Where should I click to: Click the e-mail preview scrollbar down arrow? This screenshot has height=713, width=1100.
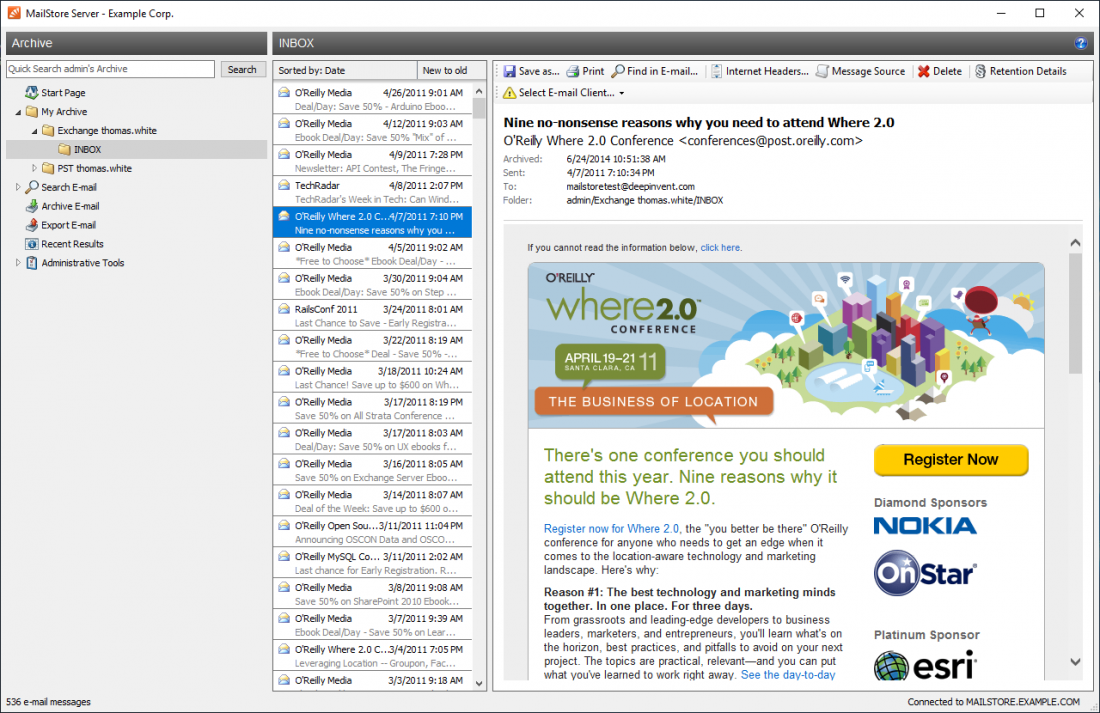pos(1075,661)
